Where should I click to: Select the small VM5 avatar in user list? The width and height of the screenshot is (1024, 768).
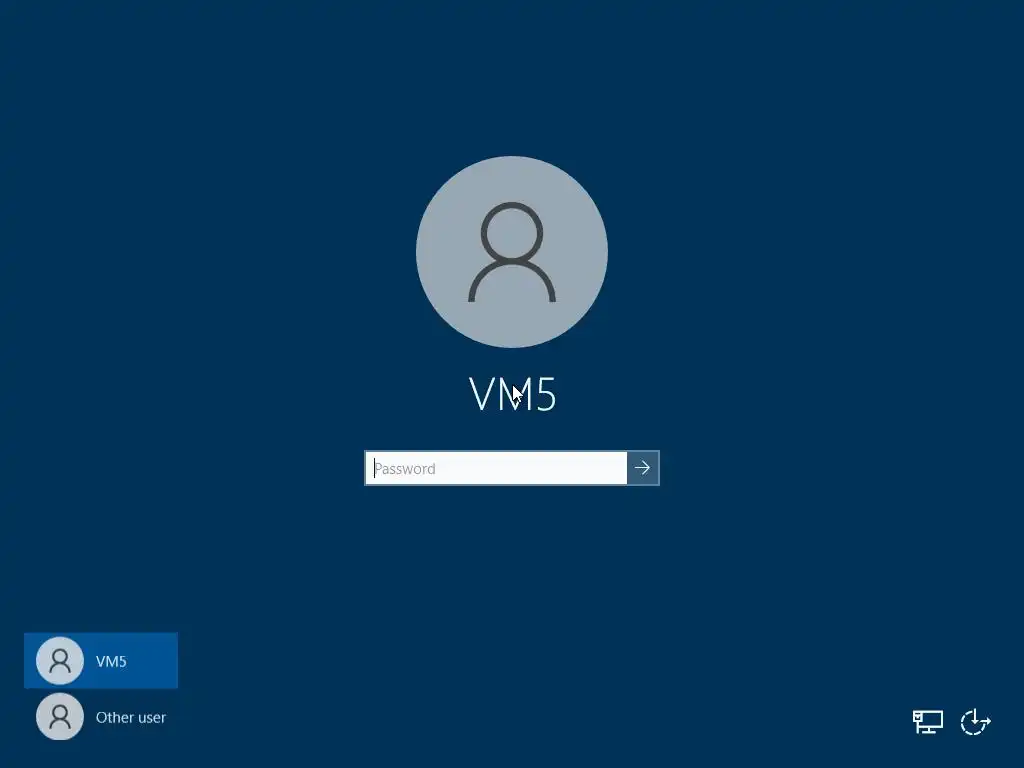(x=59, y=660)
